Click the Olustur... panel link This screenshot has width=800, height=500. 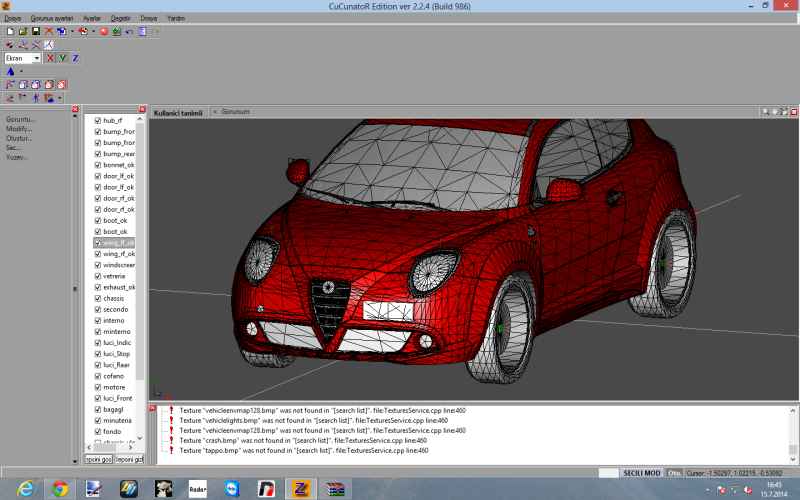click(x=20, y=138)
